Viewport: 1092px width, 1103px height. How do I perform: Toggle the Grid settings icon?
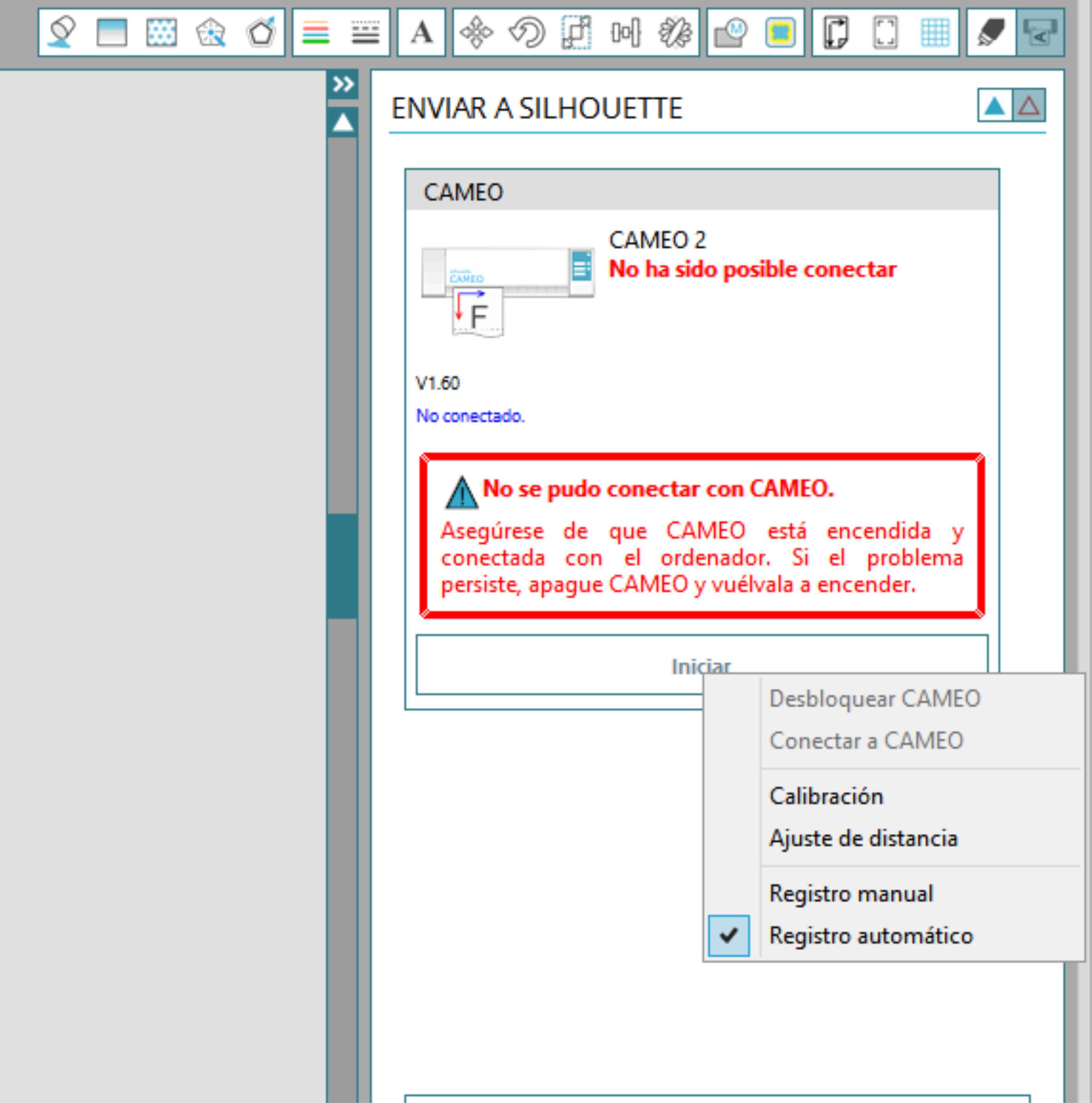935,32
